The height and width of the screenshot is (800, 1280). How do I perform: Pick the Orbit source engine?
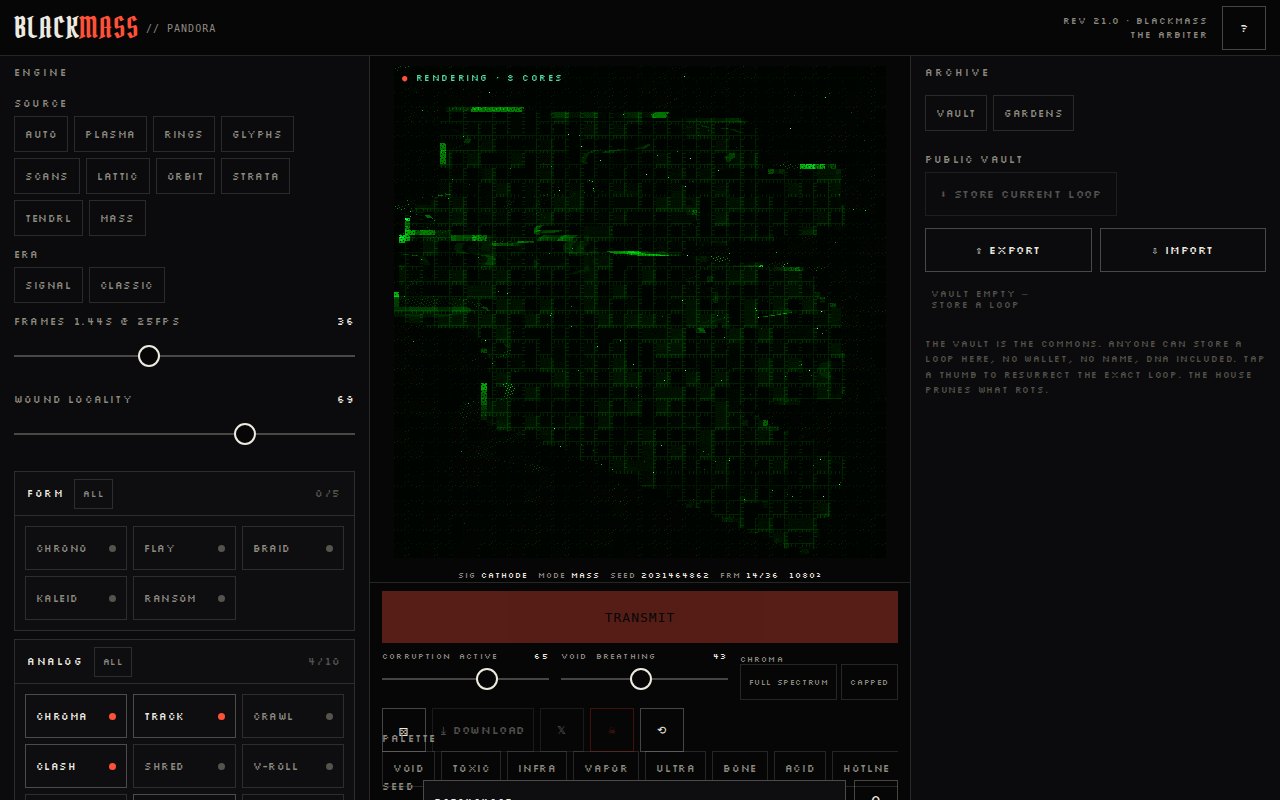pos(185,176)
